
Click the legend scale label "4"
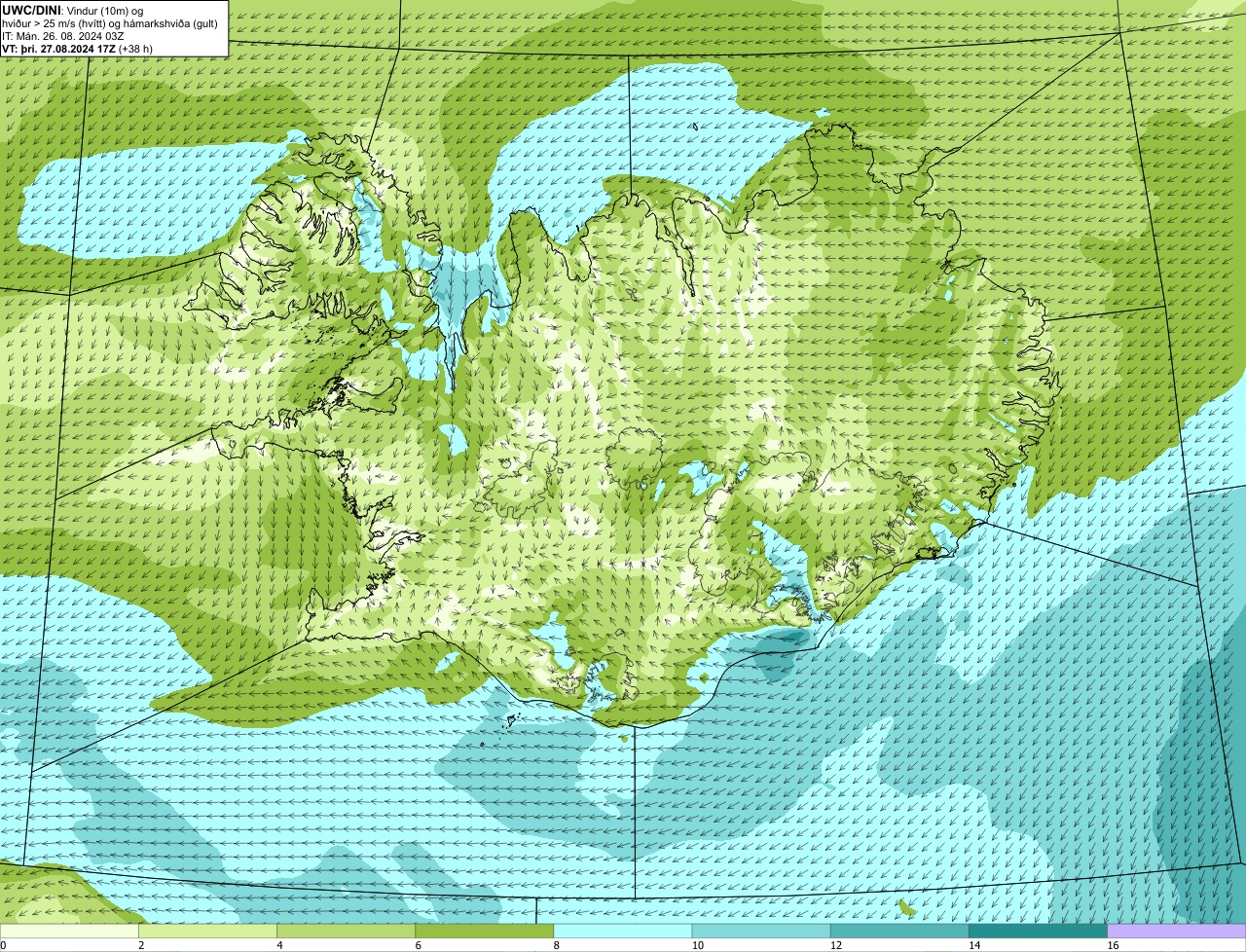pyautogui.click(x=279, y=945)
